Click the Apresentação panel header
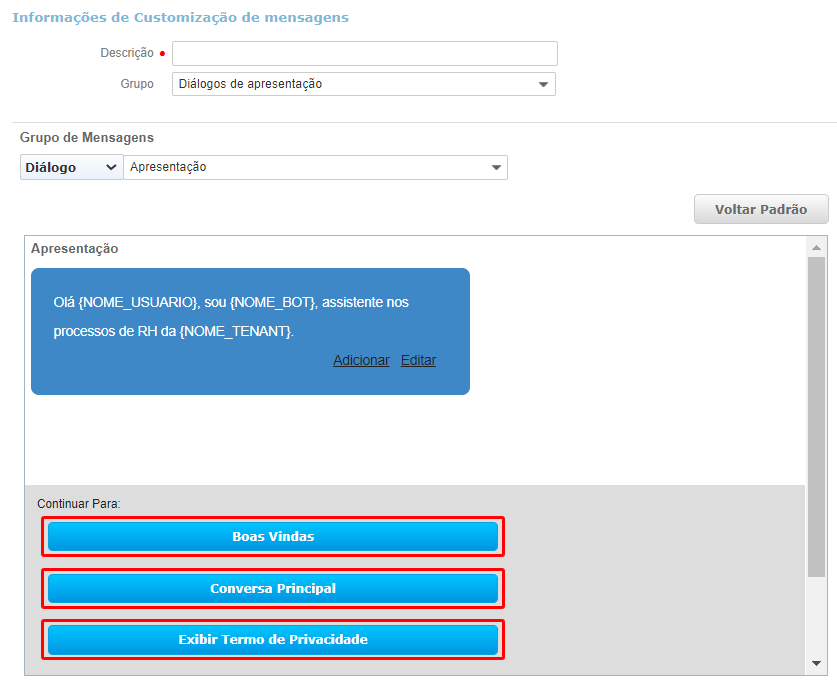This screenshot has width=837, height=684. (74, 248)
